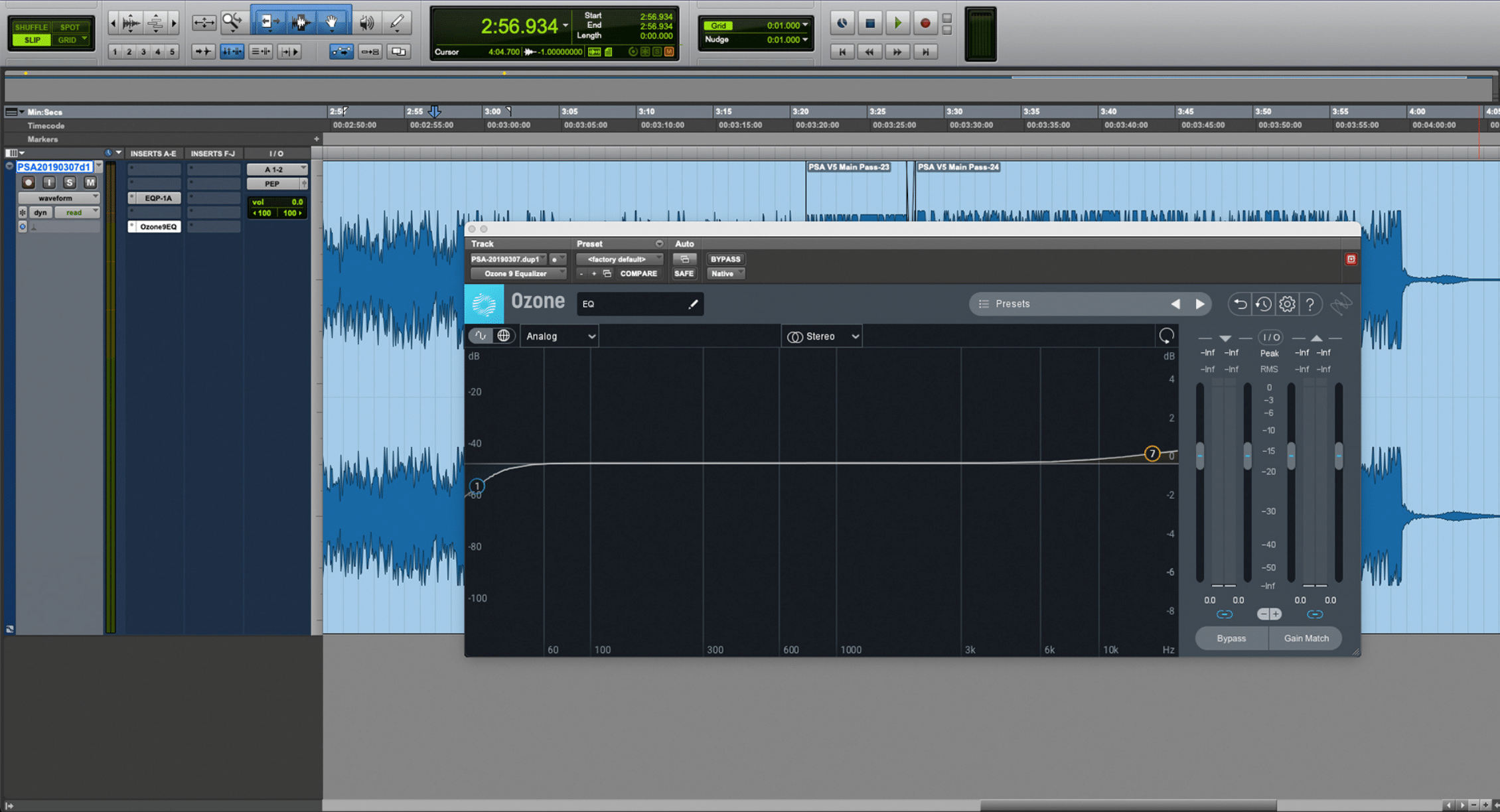The width and height of the screenshot is (1500, 812).
Task: Click Ozone Bypass button
Action: pos(1231,638)
